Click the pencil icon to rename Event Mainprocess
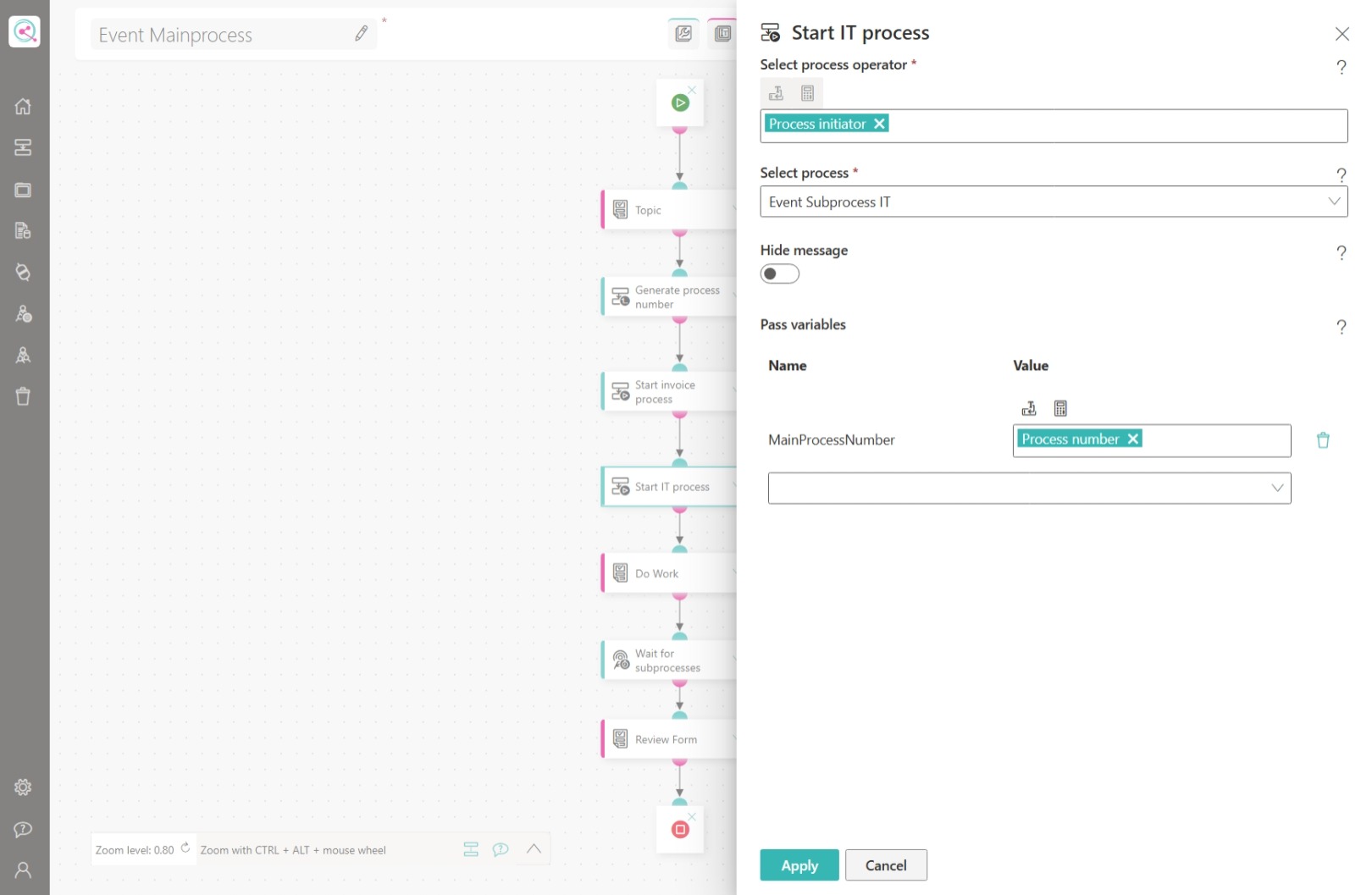Image resolution: width=1372 pixels, height=895 pixels. click(x=362, y=34)
